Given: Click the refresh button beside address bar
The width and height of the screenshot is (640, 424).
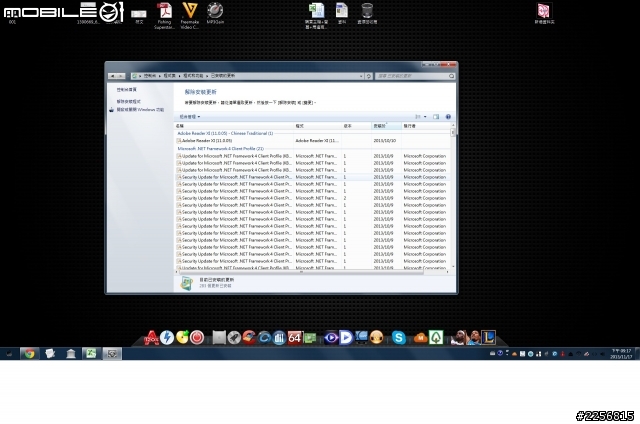Looking at the screenshot, I should (x=369, y=76).
